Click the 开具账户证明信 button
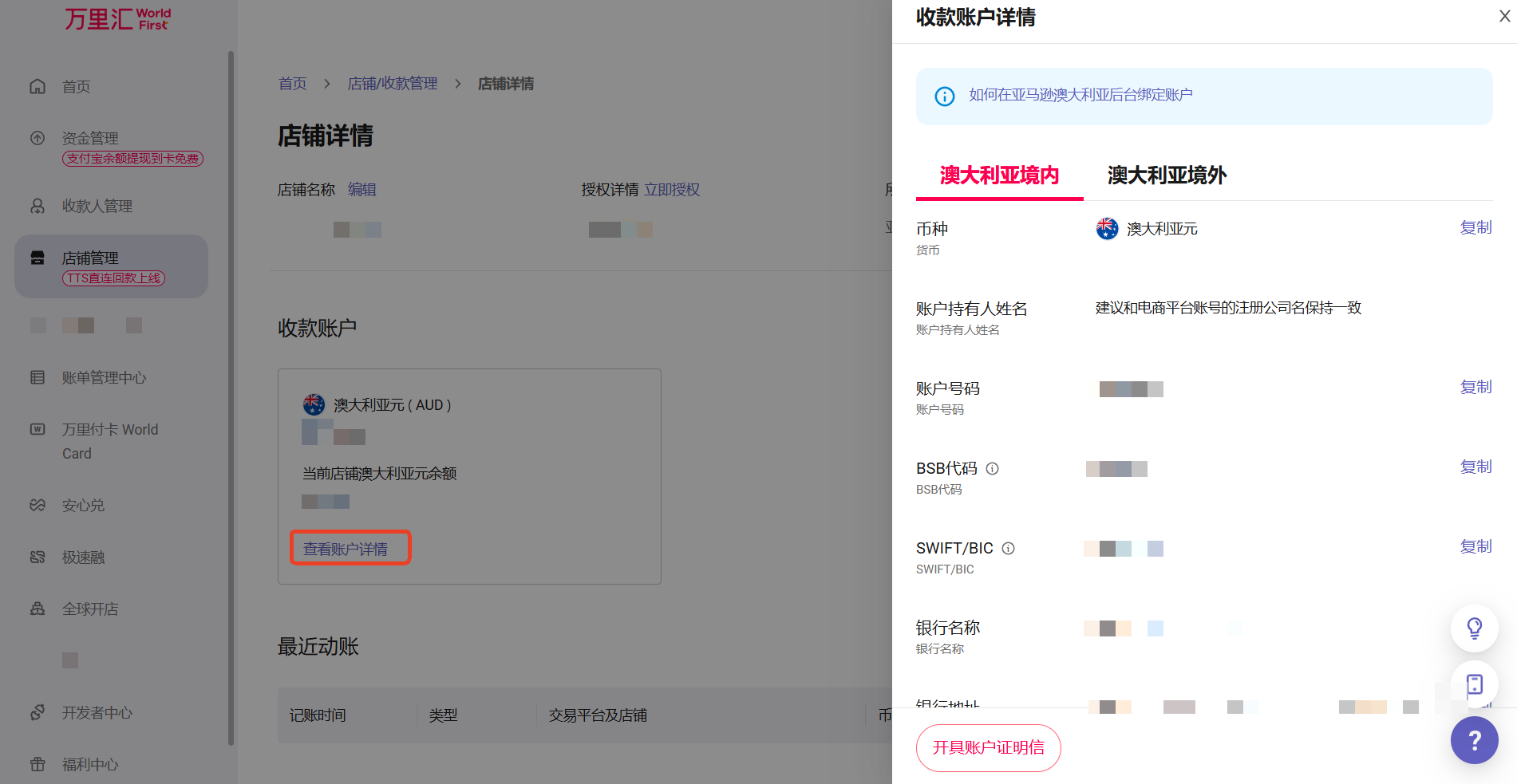Image resolution: width=1517 pixels, height=784 pixels. click(x=988, y=748)
